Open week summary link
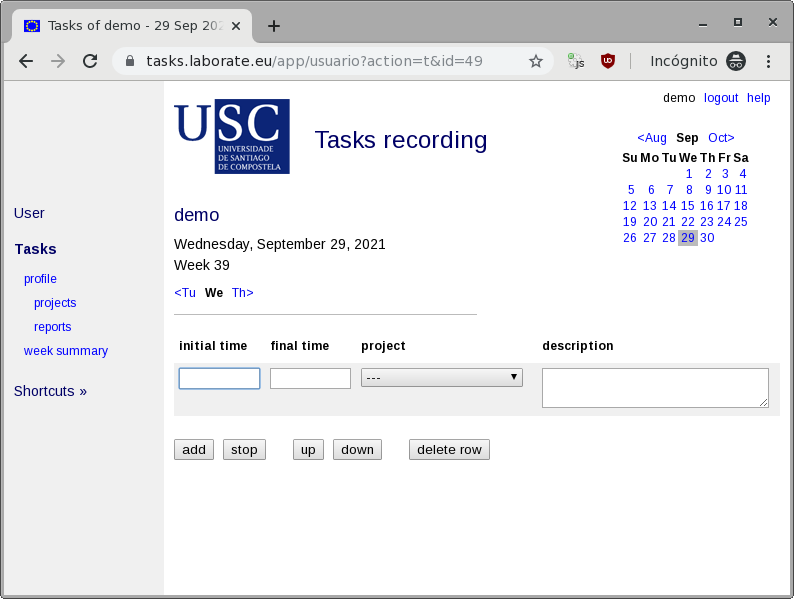Image resolution: width=794 pixels, height=599 pixels. 66,351
